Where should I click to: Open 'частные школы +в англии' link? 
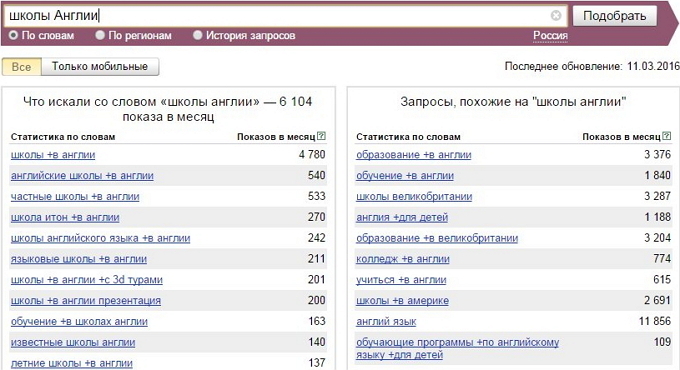point(75,196)
